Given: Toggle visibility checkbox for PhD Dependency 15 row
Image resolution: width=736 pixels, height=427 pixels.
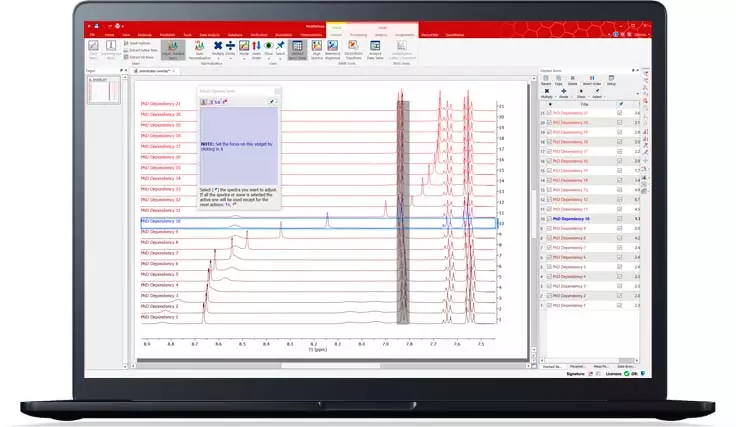Looking at the screenshot, I should coord(549,170).
